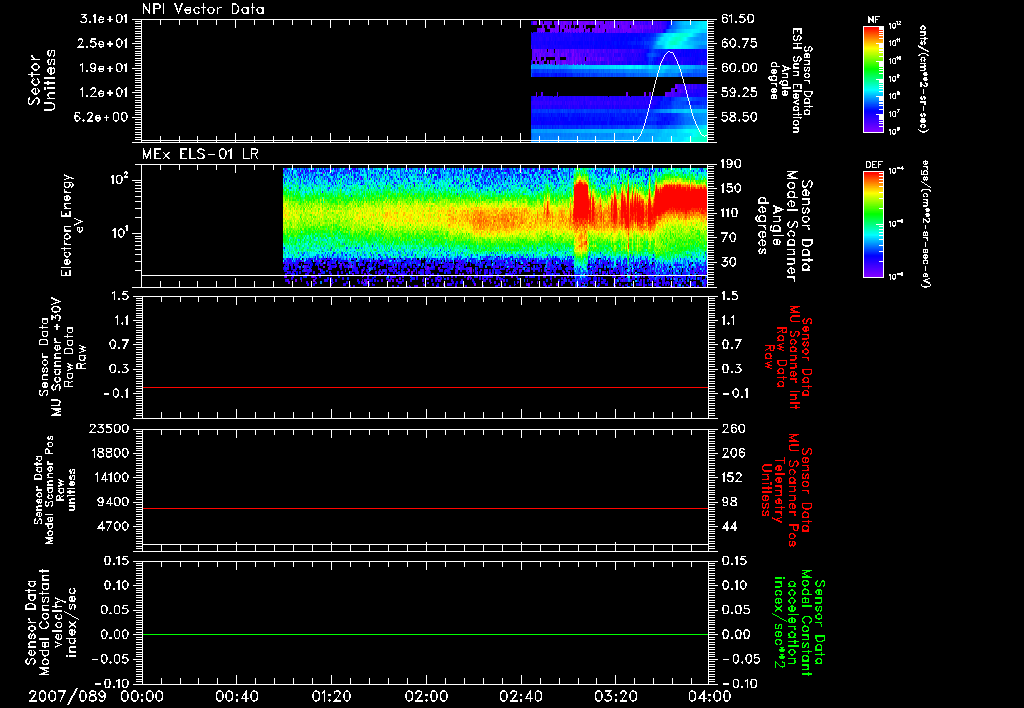Select the 'MEx ELS-01 LR' panel title
The image size is (1024, 708).
(200, 154)
